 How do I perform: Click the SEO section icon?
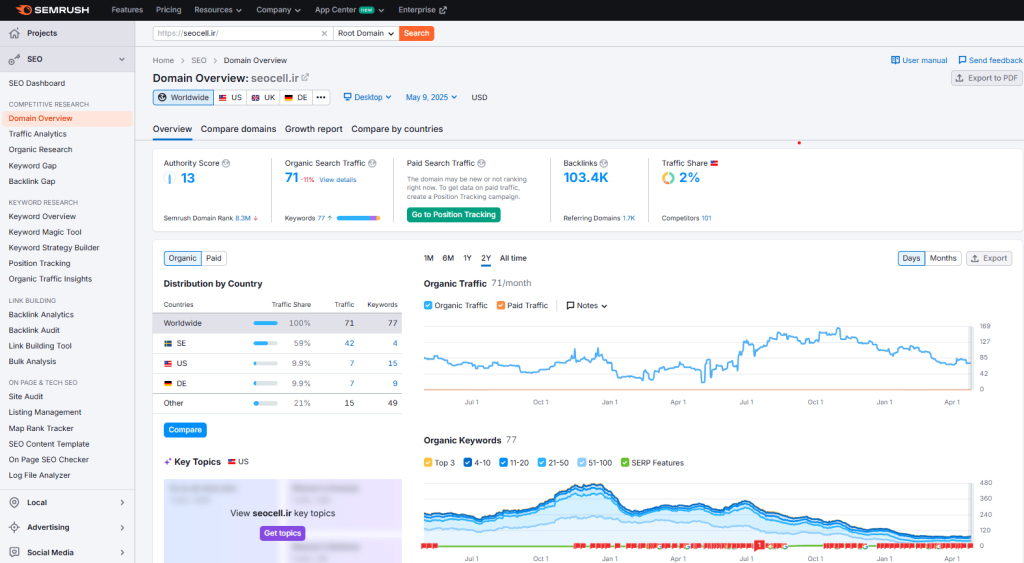tap(14, 59)
